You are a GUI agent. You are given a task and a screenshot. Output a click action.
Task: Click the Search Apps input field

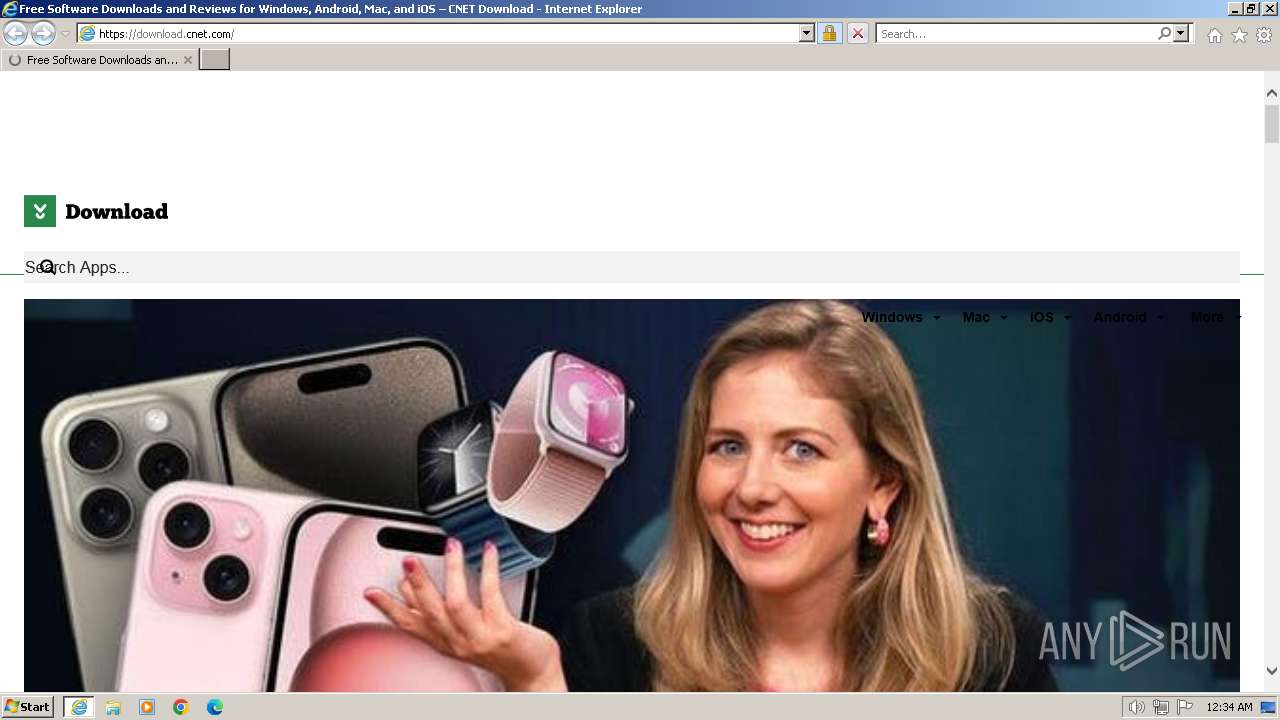[x=632, y=267]
